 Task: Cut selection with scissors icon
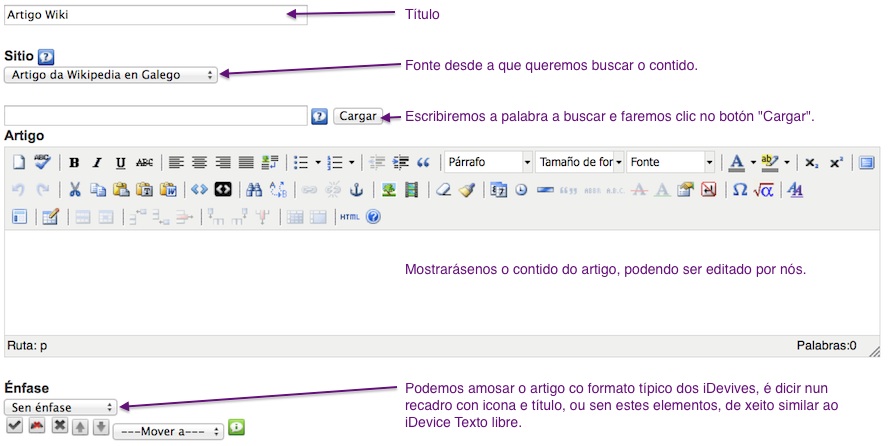click(74, 190)
